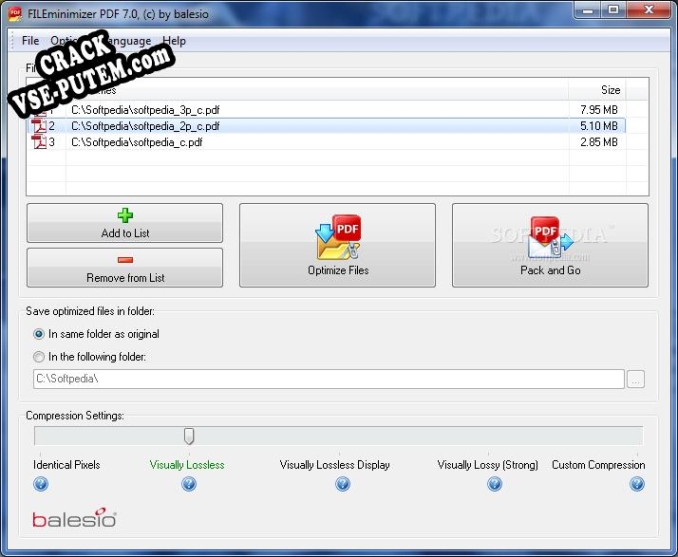Click the Remove from List button
This screenshot has height=557, width=678.
(x=125, y=267)
